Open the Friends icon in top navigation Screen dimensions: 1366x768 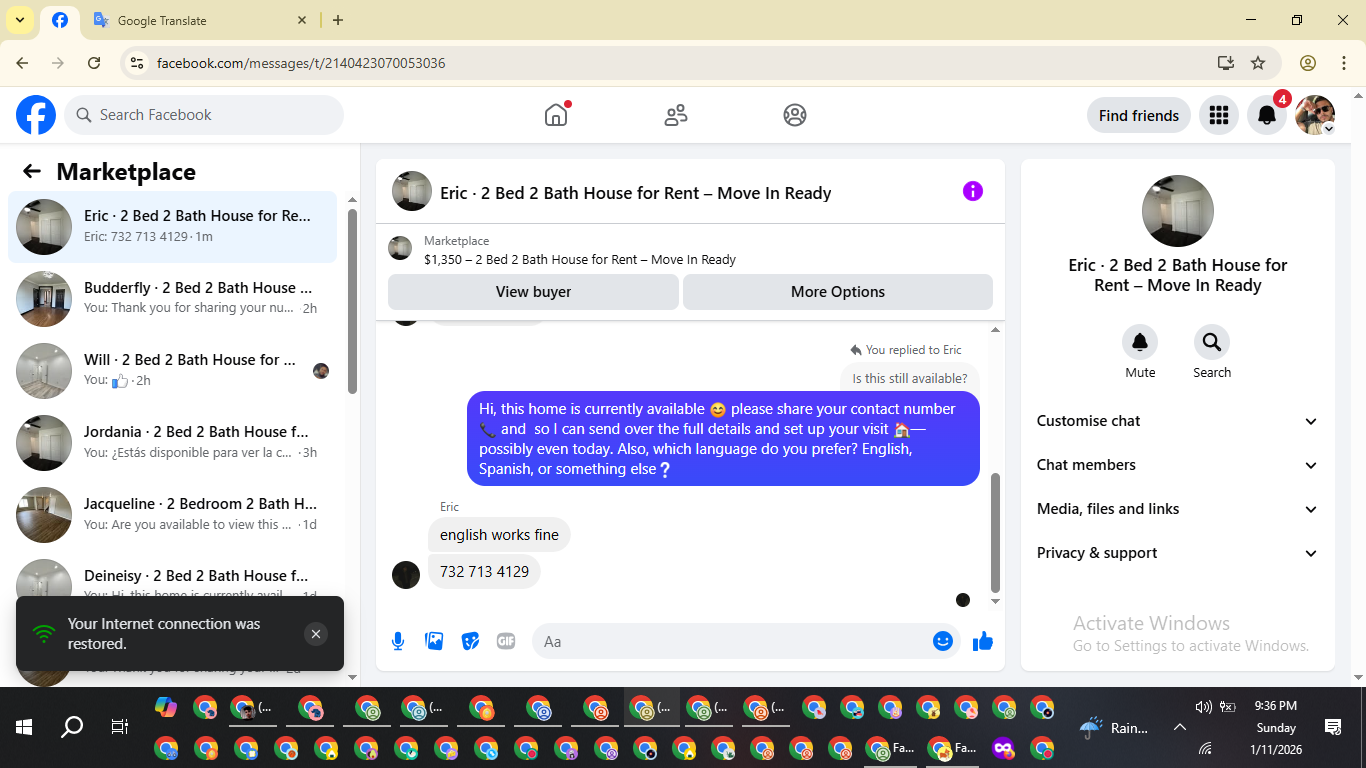[x=676, y=115]
